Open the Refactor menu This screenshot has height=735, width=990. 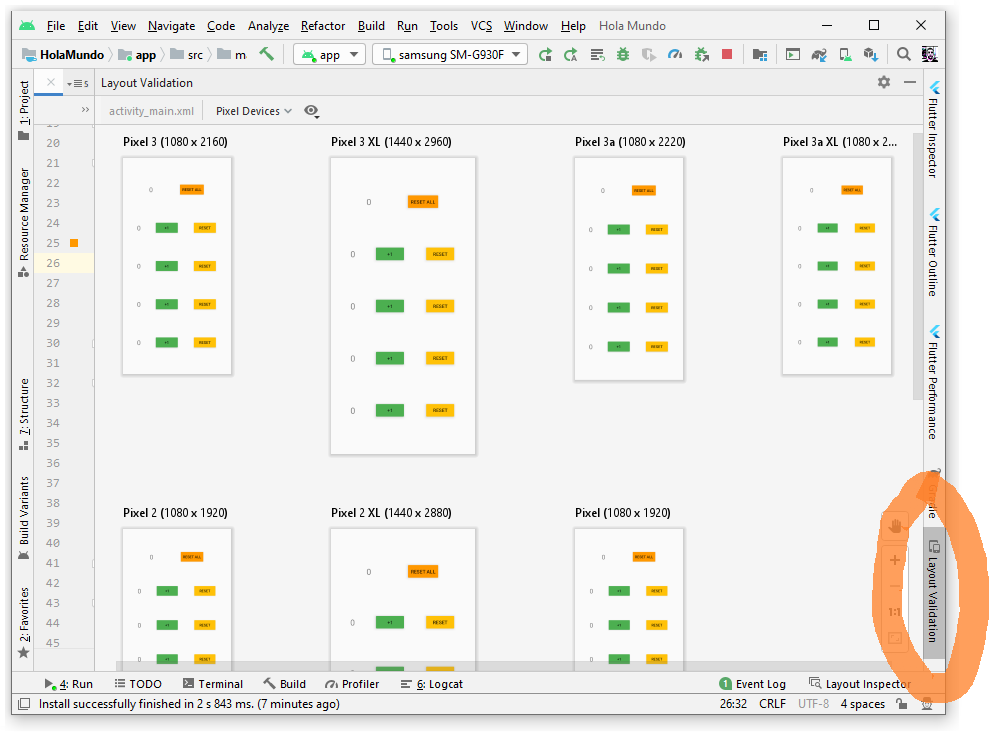[x=322, y=26]
